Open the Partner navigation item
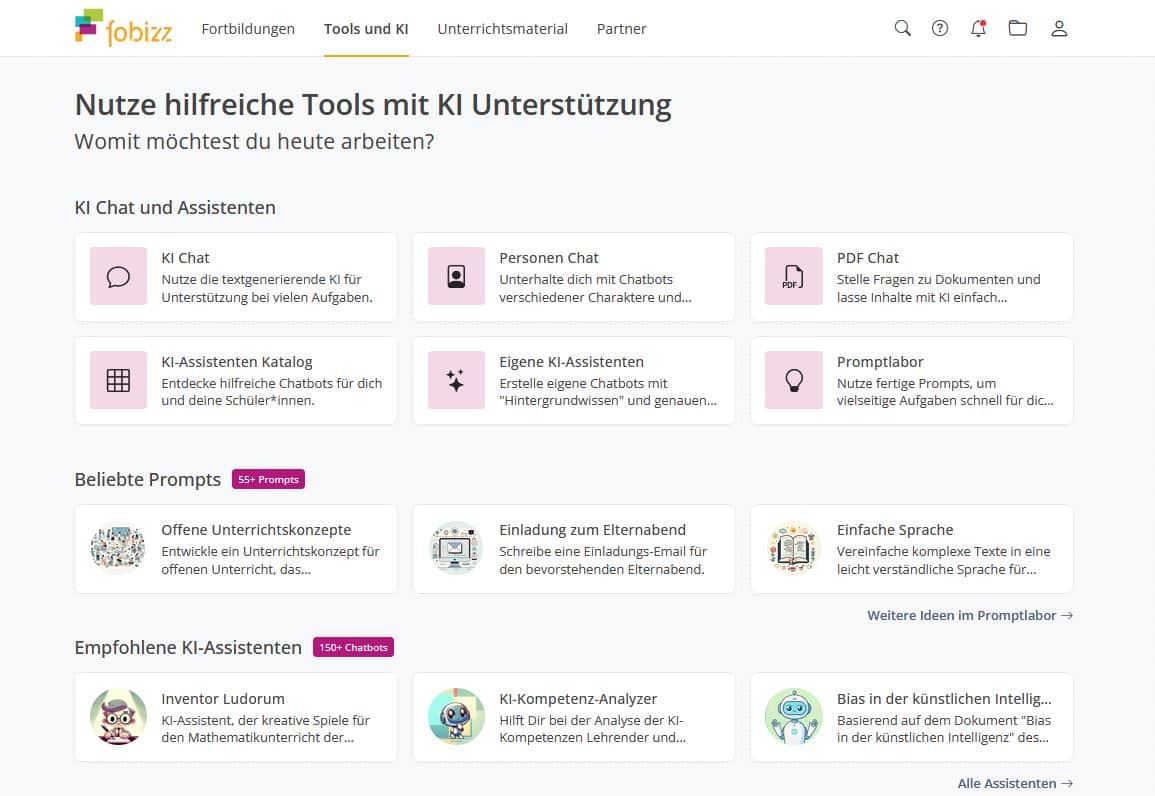Viewport: 1155px width, 796px height. [621, 29]
